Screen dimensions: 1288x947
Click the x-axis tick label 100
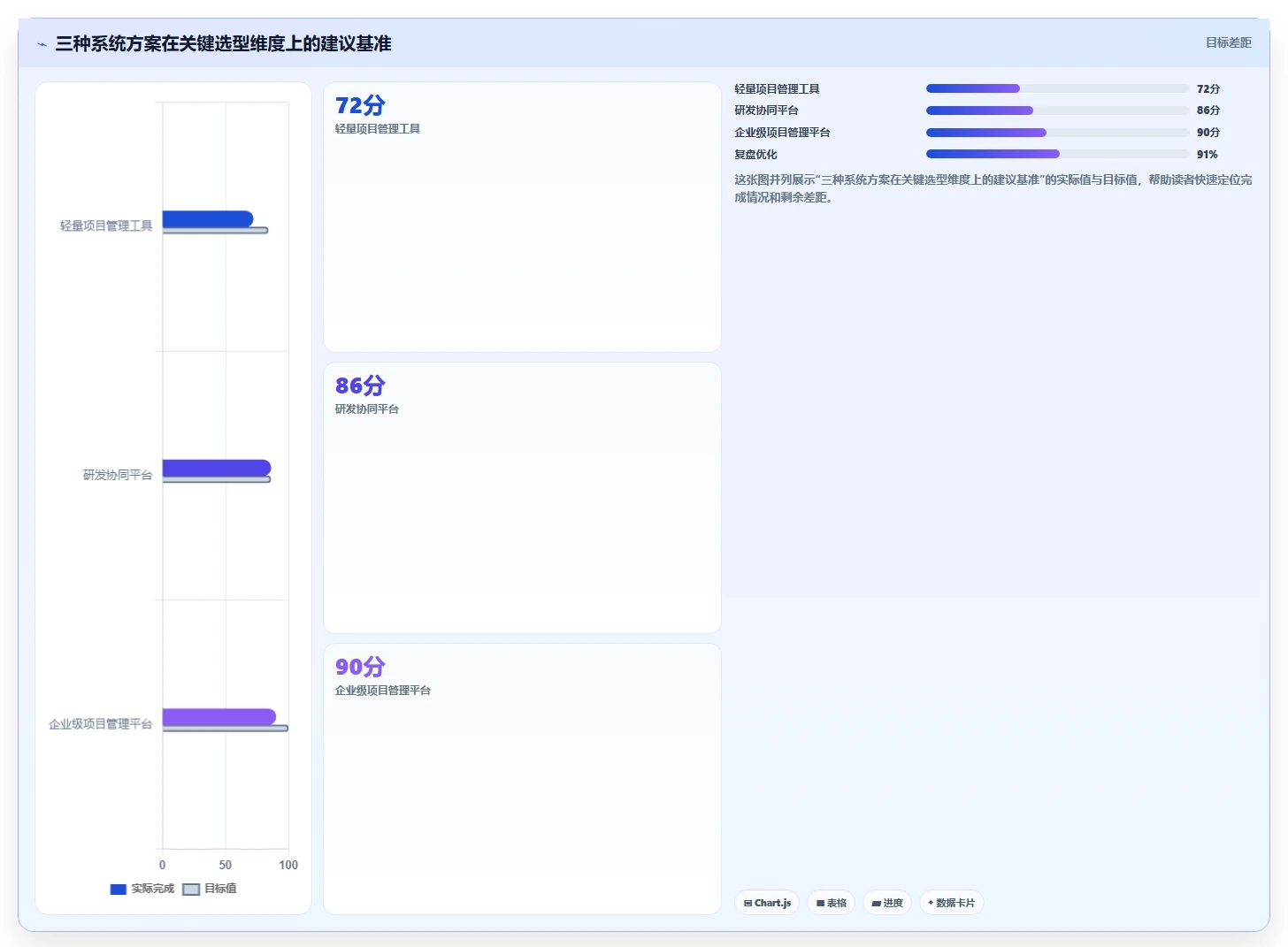click(x=288, y=865)
